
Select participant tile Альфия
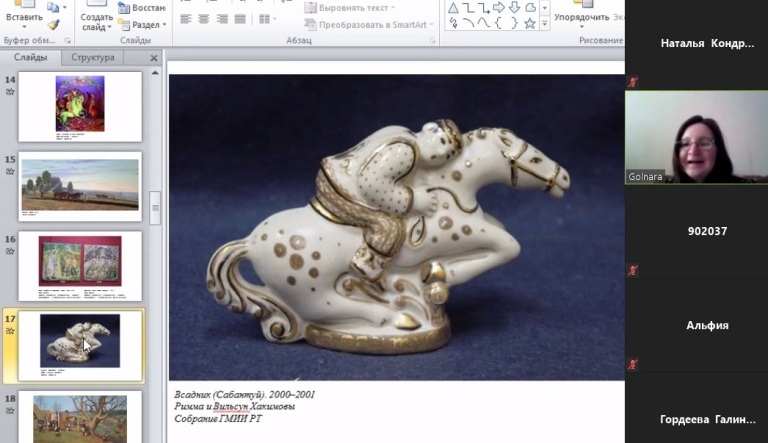696,325
